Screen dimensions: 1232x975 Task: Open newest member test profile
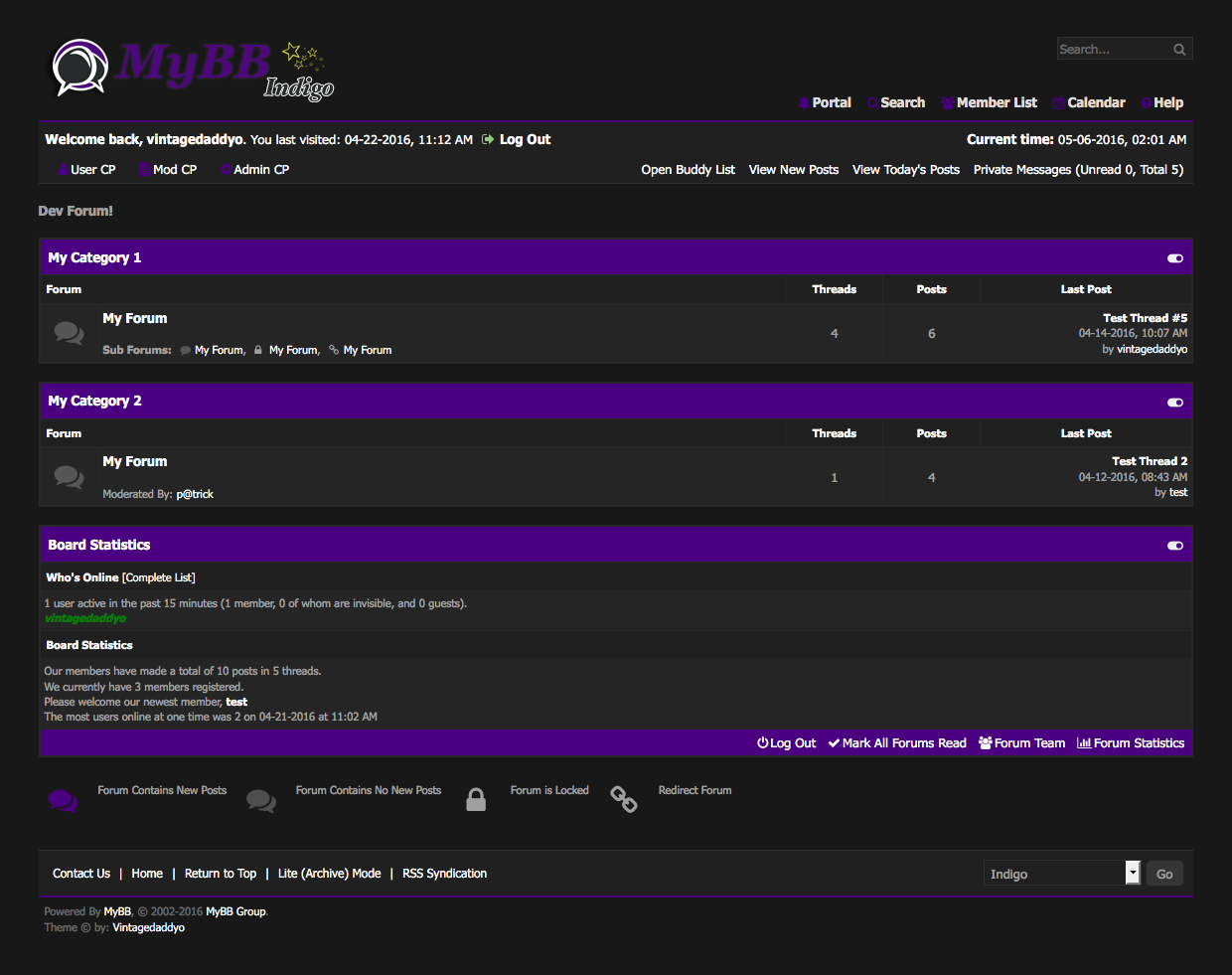(236, 703)
